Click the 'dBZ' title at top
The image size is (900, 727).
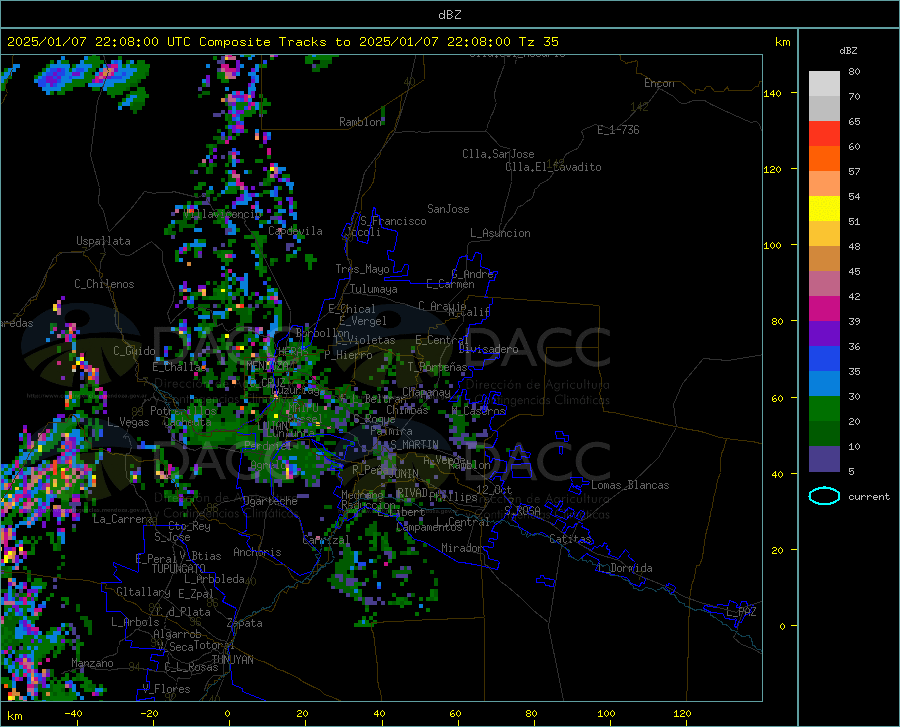tap(449, 15)
